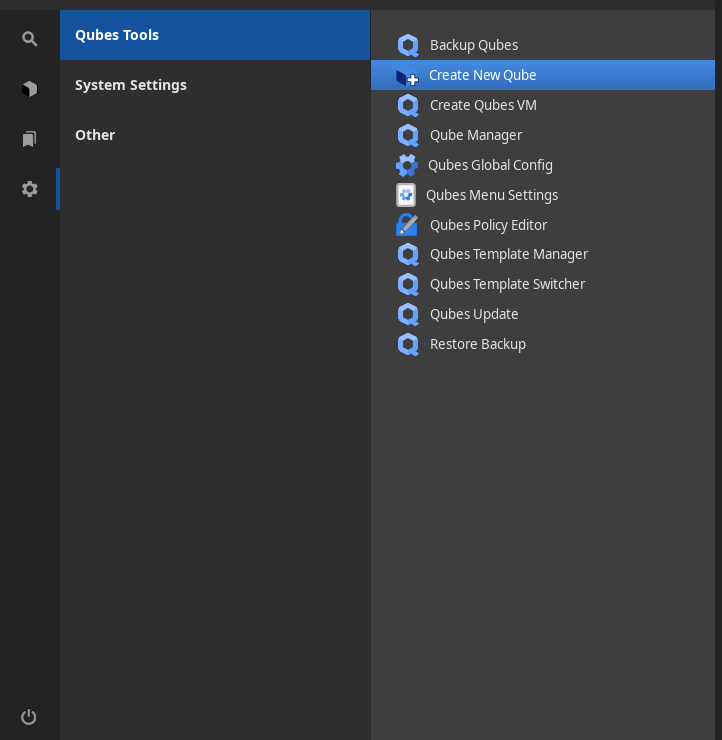Launch Create Qubes VM

click(x=543, y=105)
